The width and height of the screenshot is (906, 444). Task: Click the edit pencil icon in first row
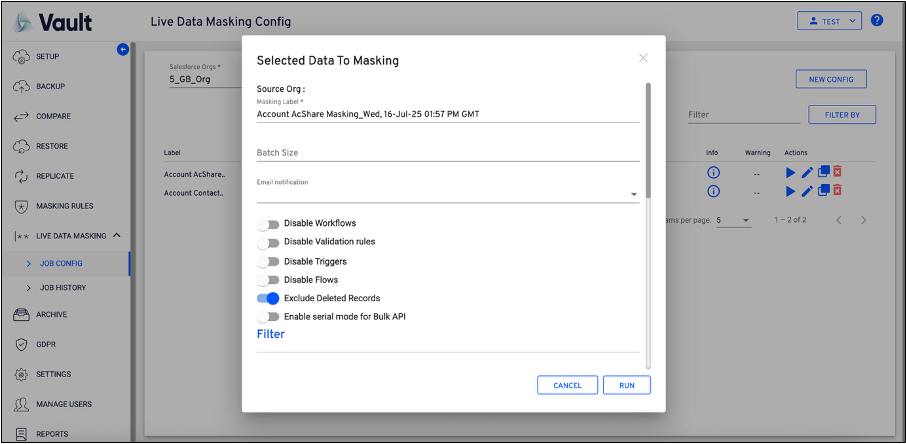807,173
